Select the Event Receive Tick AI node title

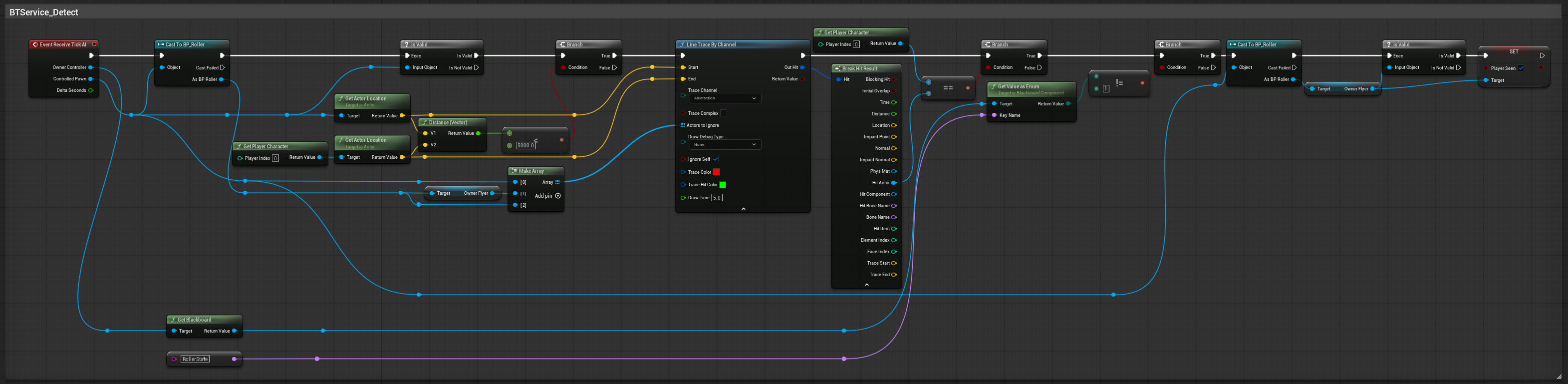coord(63,44)
